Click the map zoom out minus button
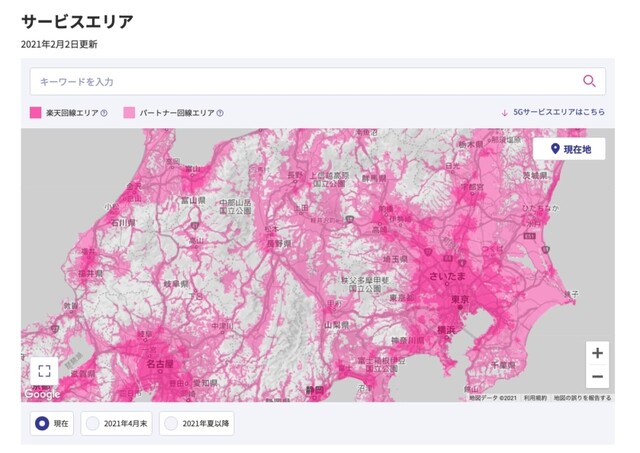 point(597,376)
